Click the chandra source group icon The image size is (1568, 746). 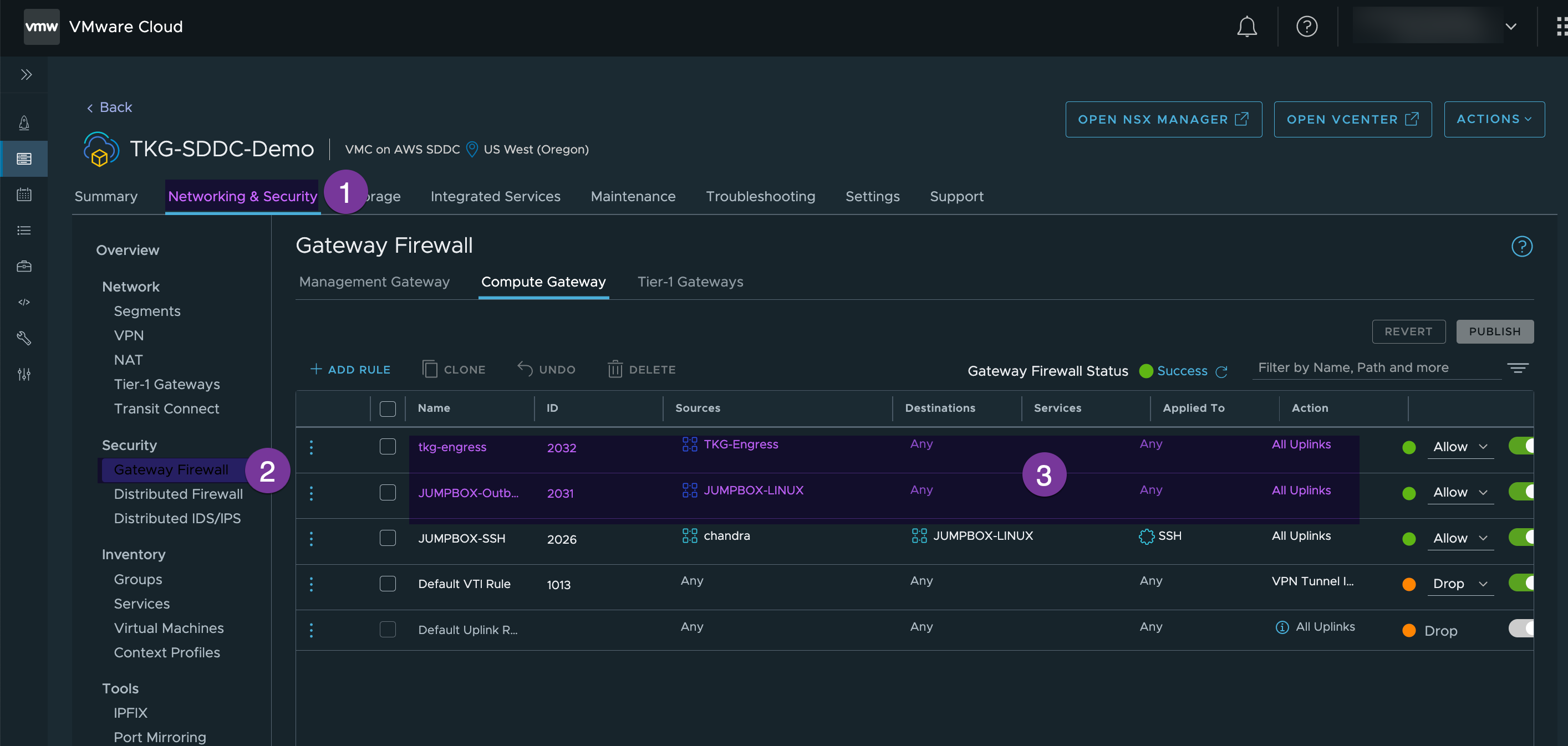coord(690,536)
